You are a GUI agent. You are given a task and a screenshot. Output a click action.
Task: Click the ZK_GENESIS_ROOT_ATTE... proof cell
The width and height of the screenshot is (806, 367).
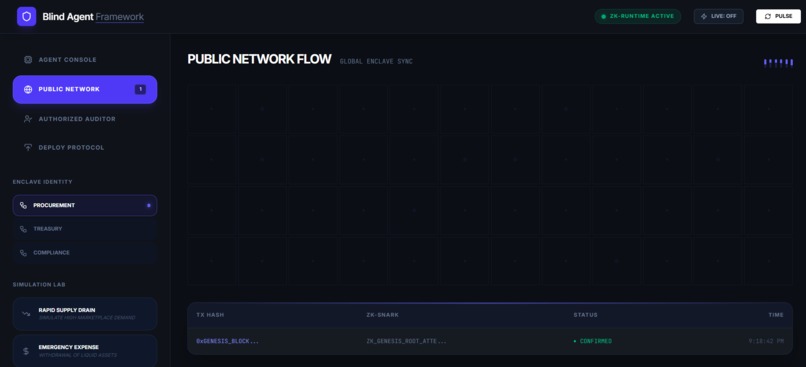pyautogui.click(x=406, y=341)
